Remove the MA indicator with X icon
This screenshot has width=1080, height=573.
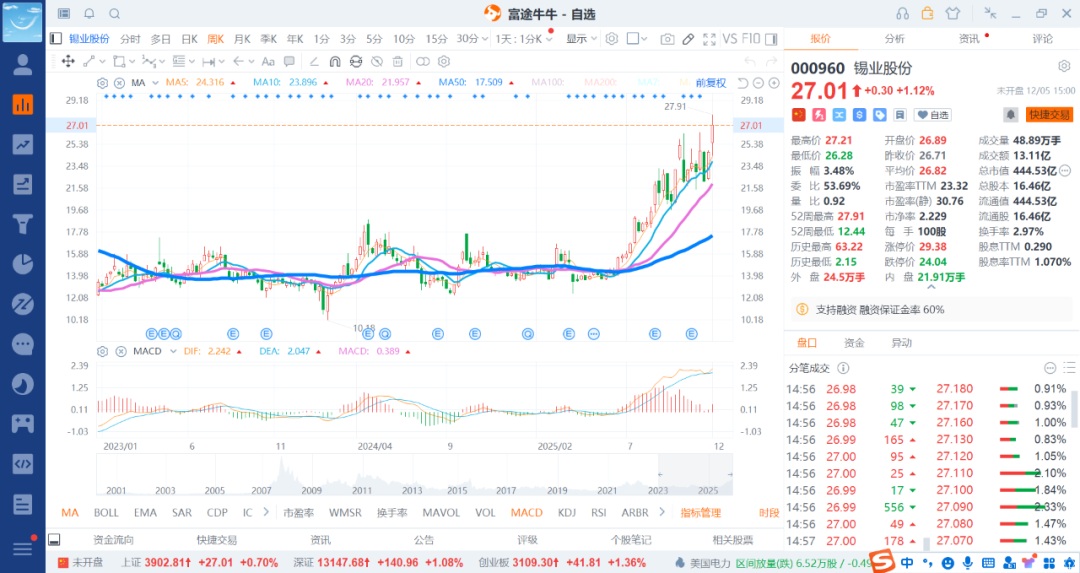click(x=119, y=83)
